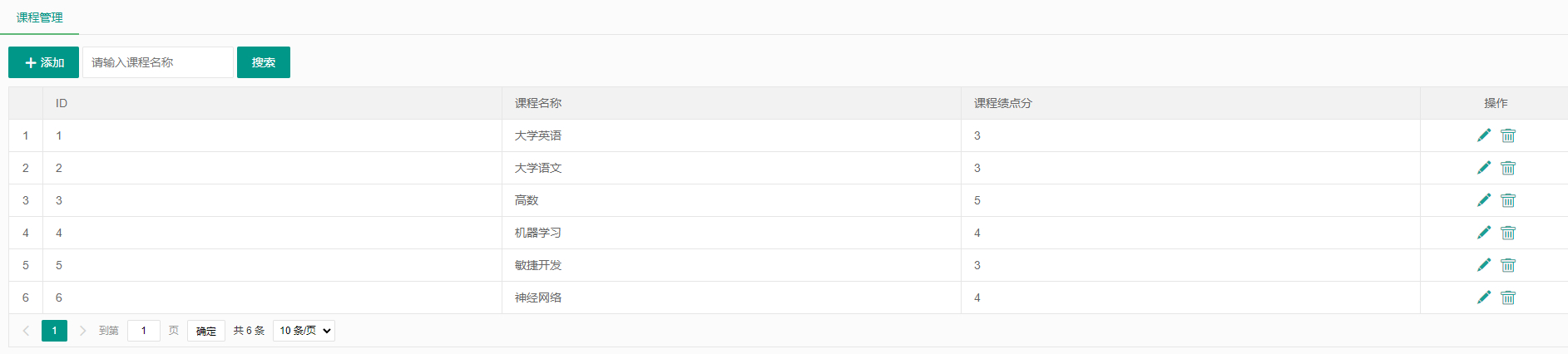Delete the 大学英语 course row
Image resolution: width=1568 pixels, height=354 pixels.
pyautogui.click(x=1508, y=135)
